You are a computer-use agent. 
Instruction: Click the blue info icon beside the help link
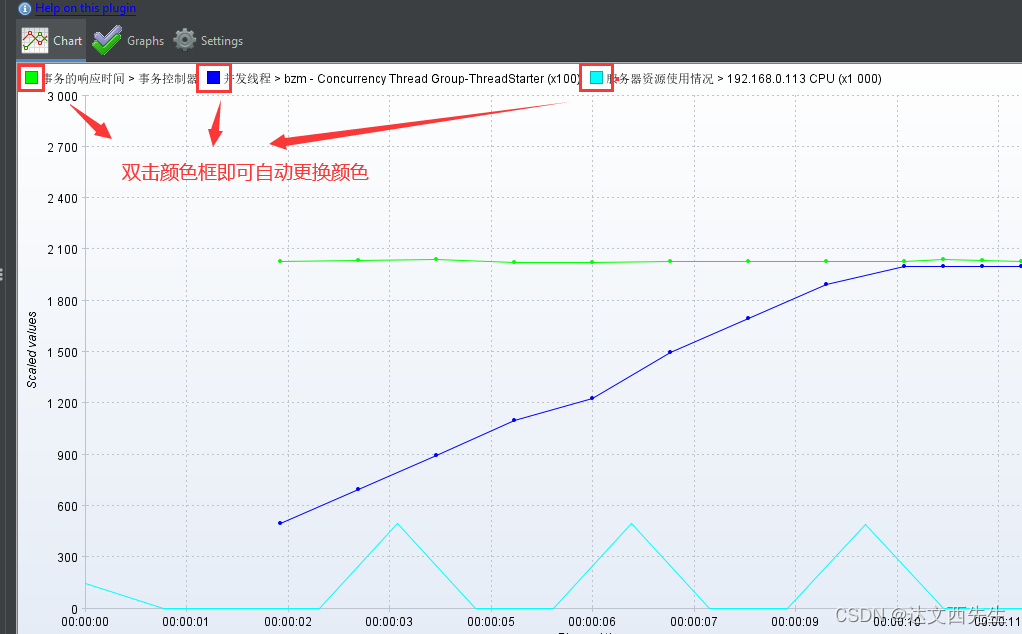click(x=25, y=8)
